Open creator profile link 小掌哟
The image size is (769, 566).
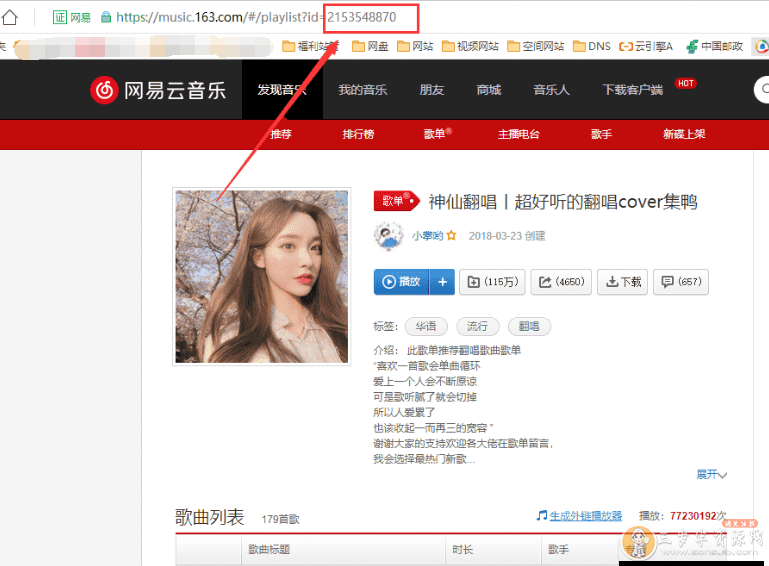click(427, 236)
